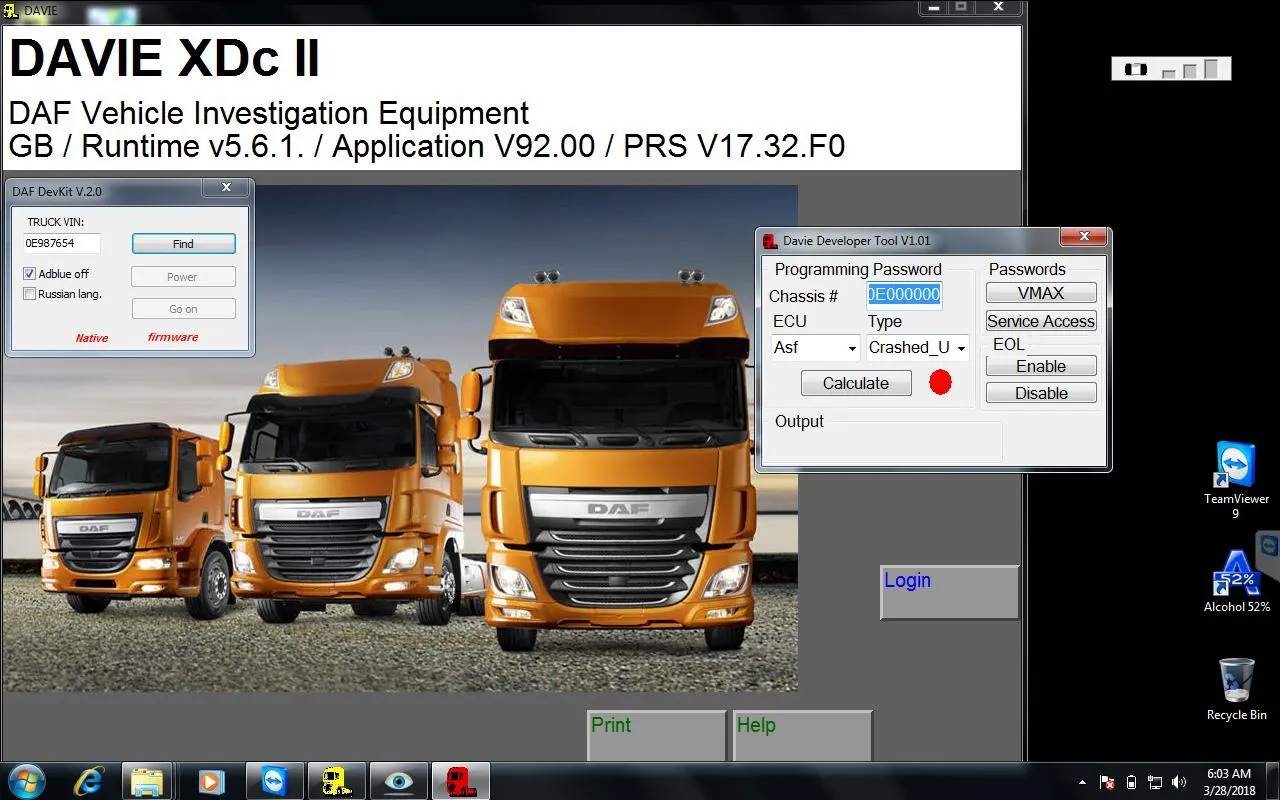Click the red status indicator circle

940,382
